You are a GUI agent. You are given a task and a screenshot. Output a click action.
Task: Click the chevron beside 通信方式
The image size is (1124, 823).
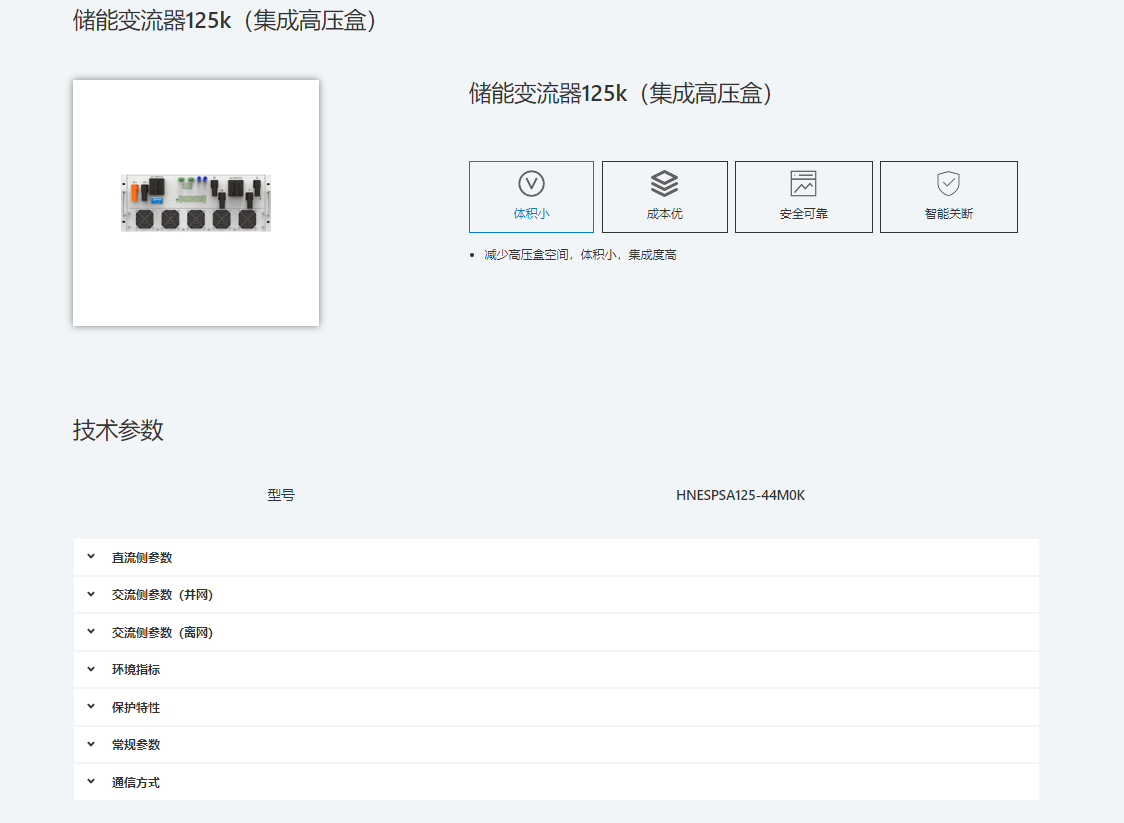pos(90,781)
